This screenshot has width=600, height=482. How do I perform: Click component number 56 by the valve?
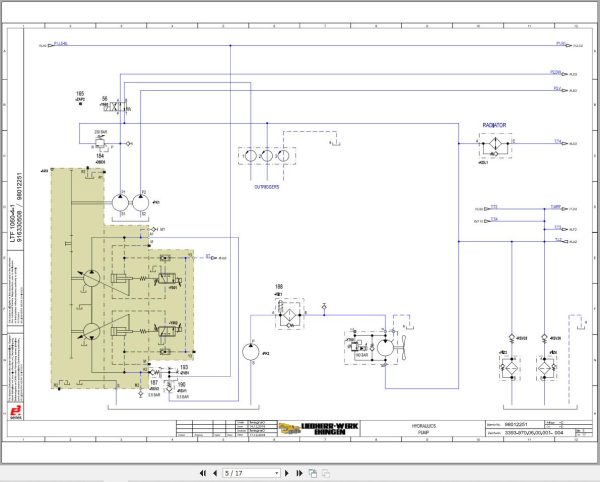click(105, 99)
